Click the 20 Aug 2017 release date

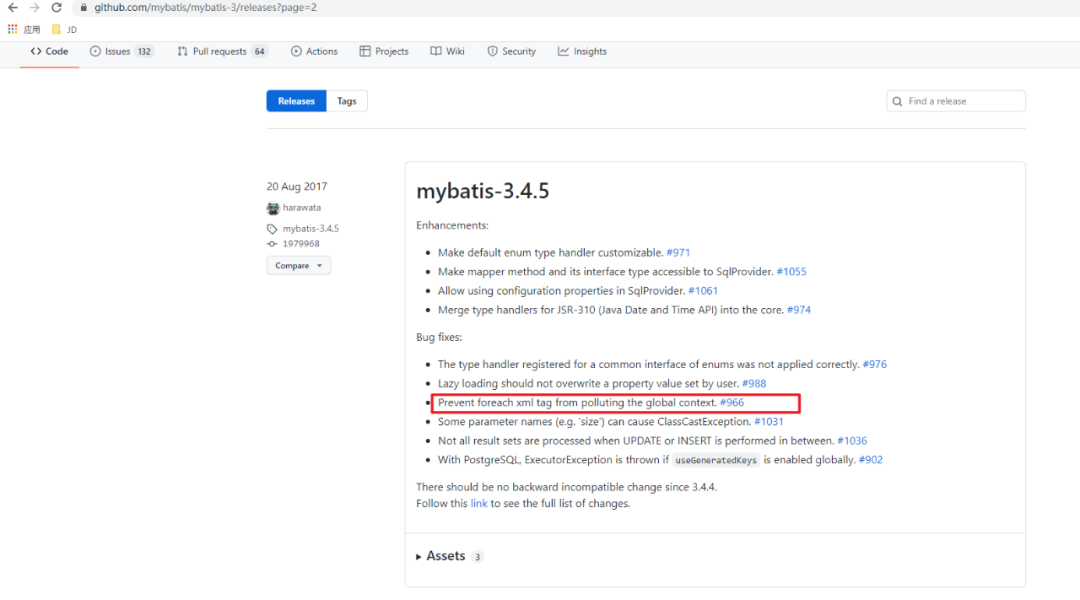pos(297,187)
